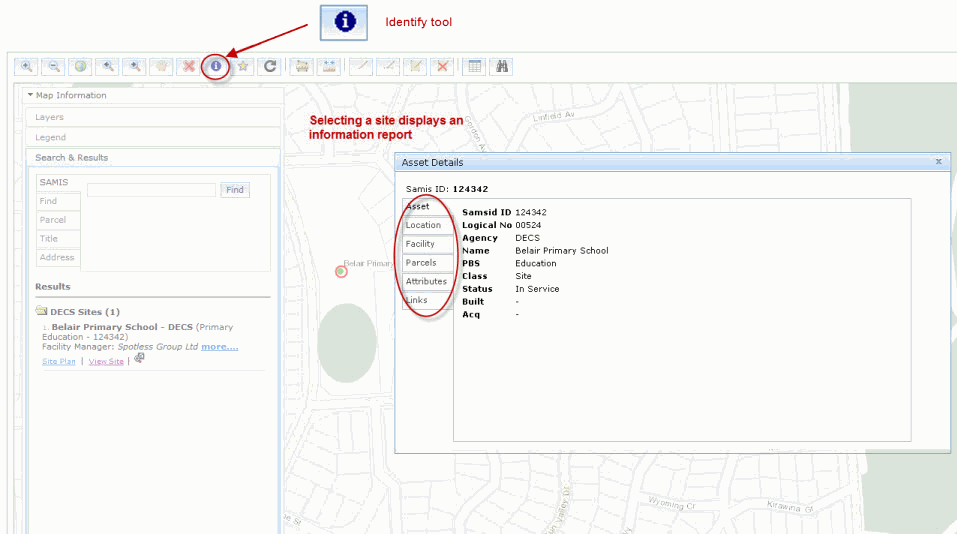Select the Find search tab

[59, 201]
